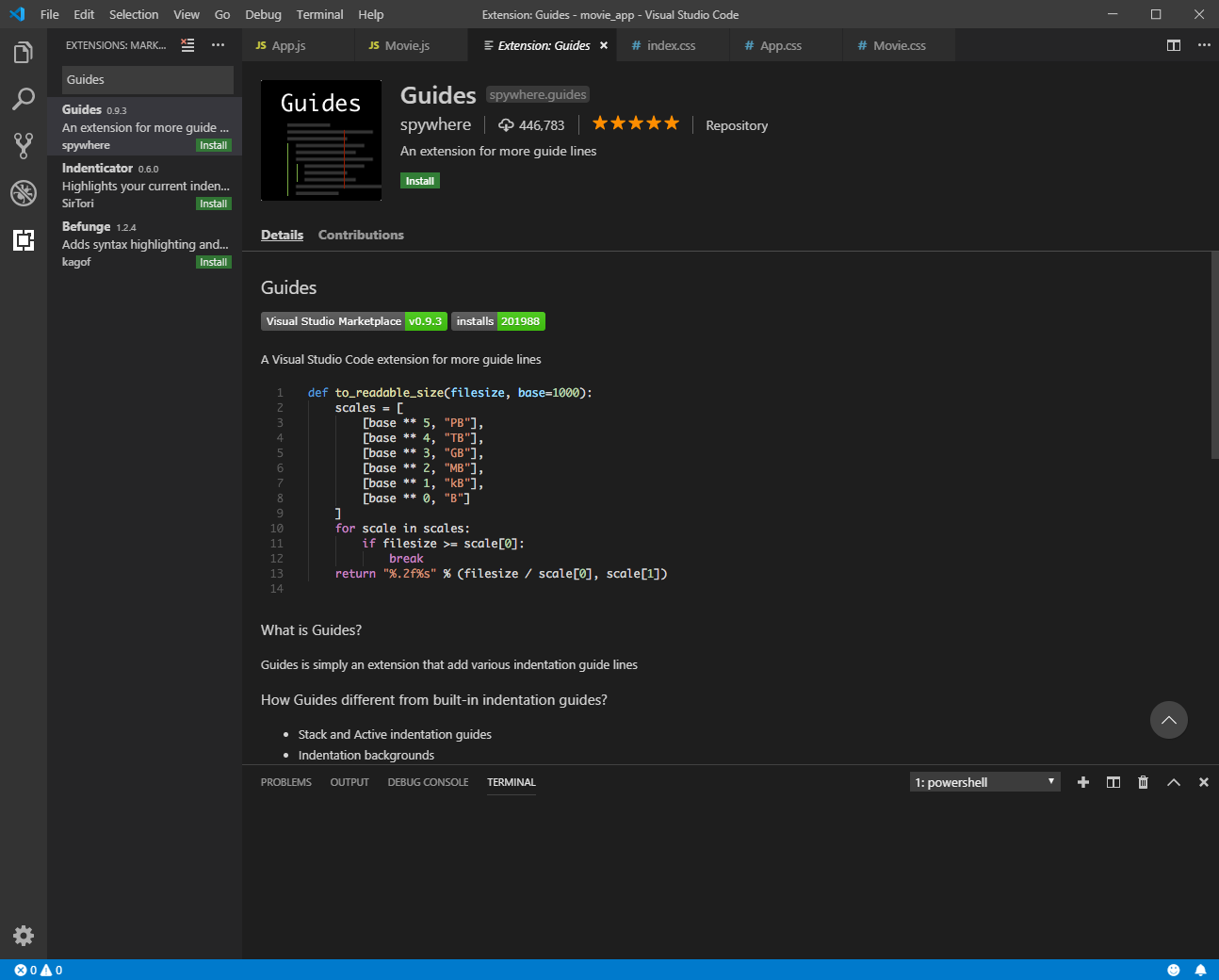Click the five-star rating

click(635, 123)
